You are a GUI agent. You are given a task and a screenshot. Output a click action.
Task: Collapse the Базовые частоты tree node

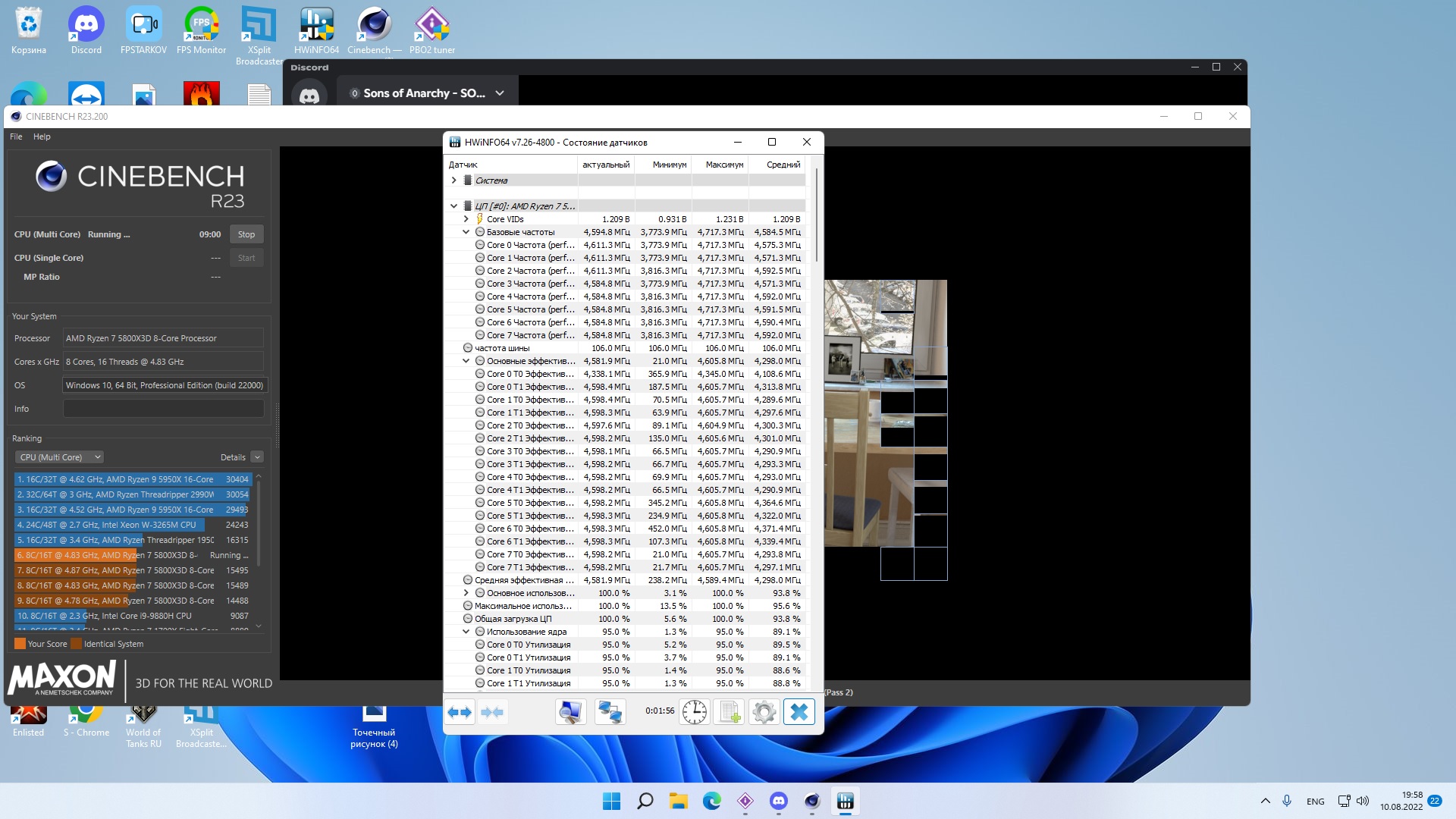(x=466, y=232)
